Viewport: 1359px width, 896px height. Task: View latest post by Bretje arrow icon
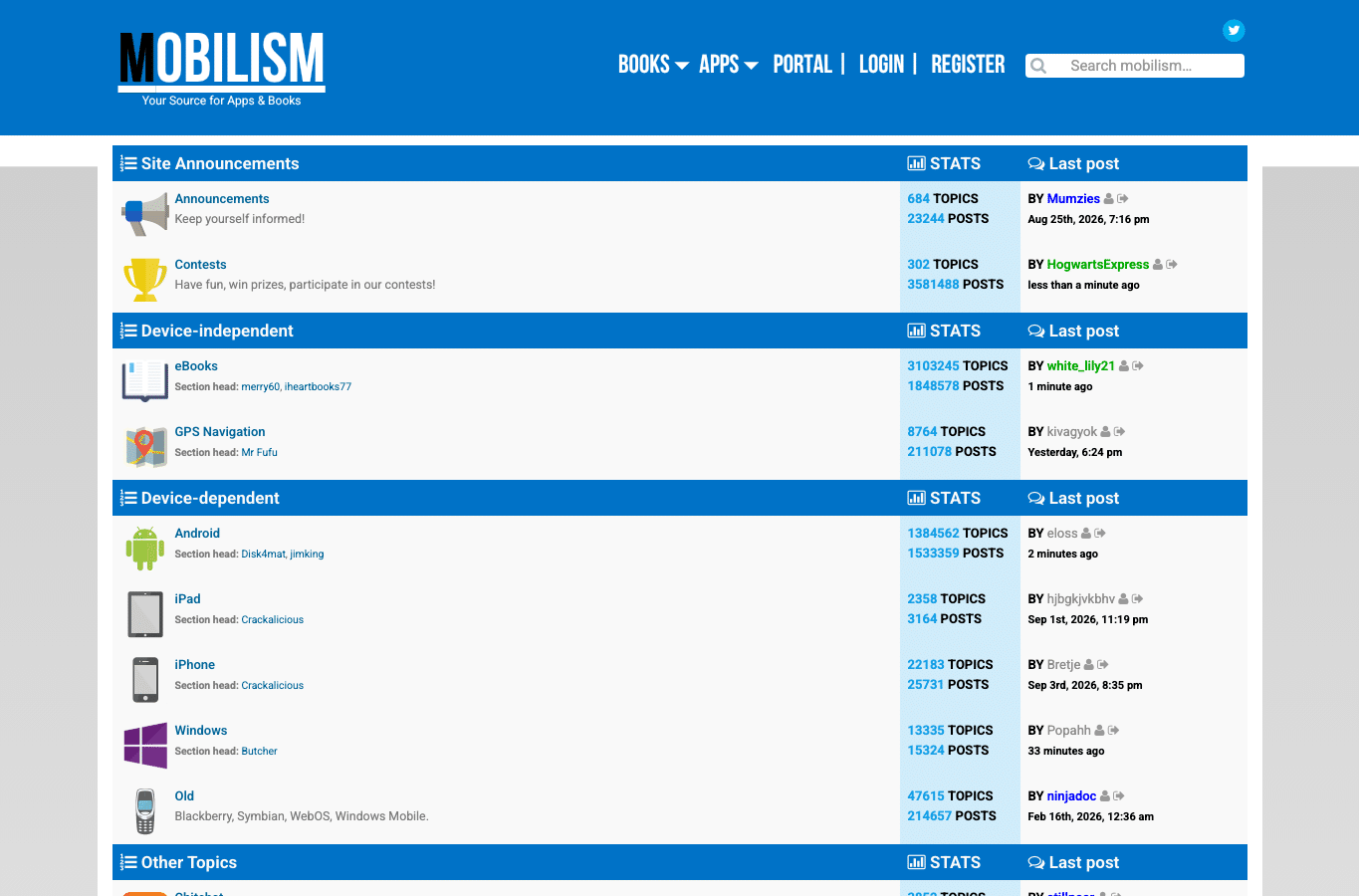pos(1103,665)
